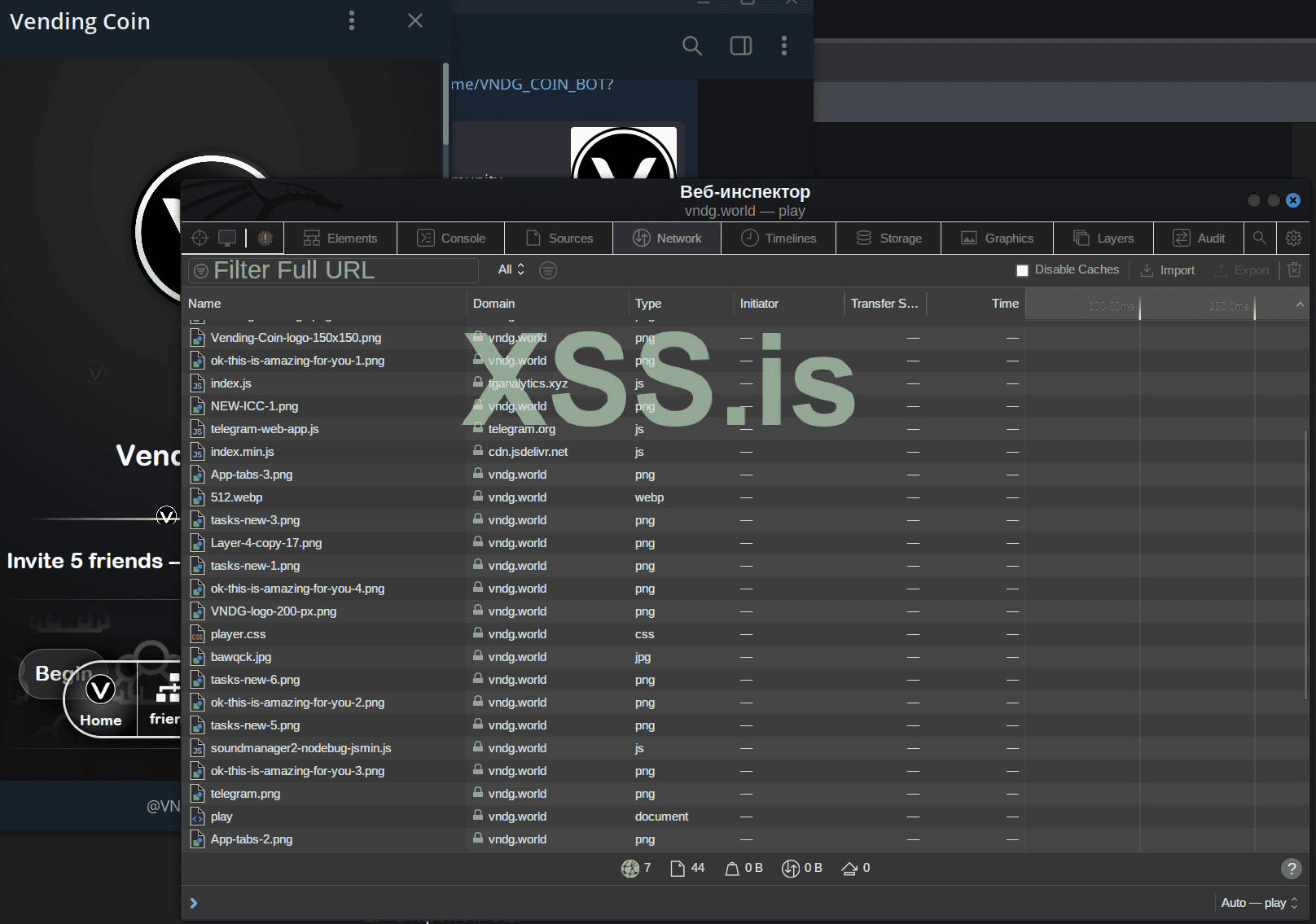Click the device settings monitor icon

(x=227, y=238)
